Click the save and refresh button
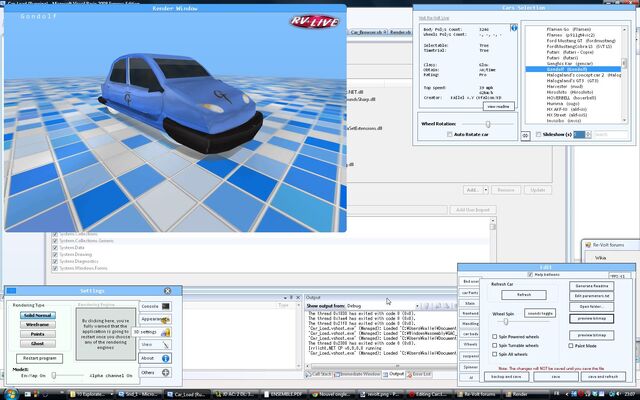The width and height of the screenshot is (640, 400). 603,377
